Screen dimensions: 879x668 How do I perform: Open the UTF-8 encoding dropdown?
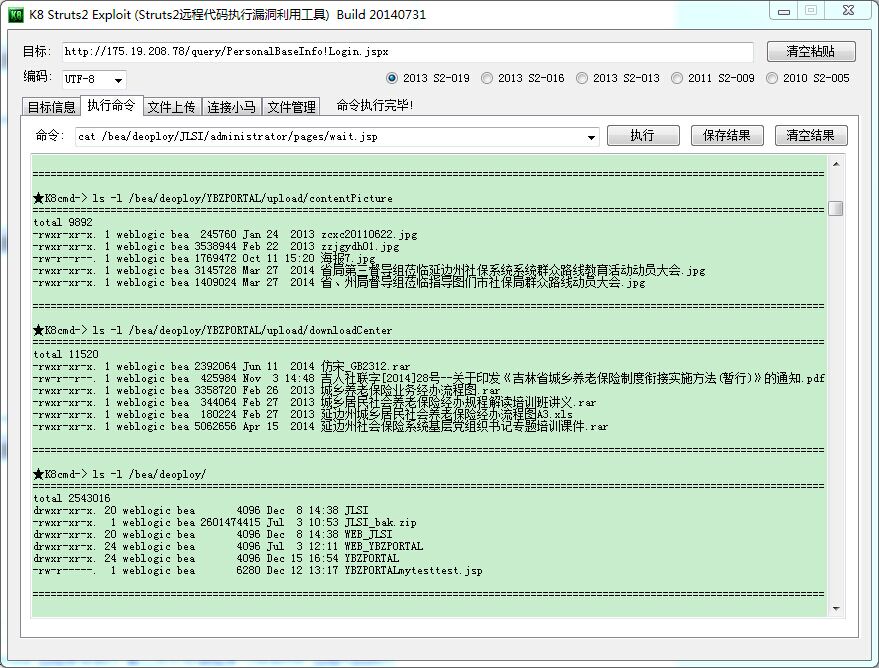(94, 80)
